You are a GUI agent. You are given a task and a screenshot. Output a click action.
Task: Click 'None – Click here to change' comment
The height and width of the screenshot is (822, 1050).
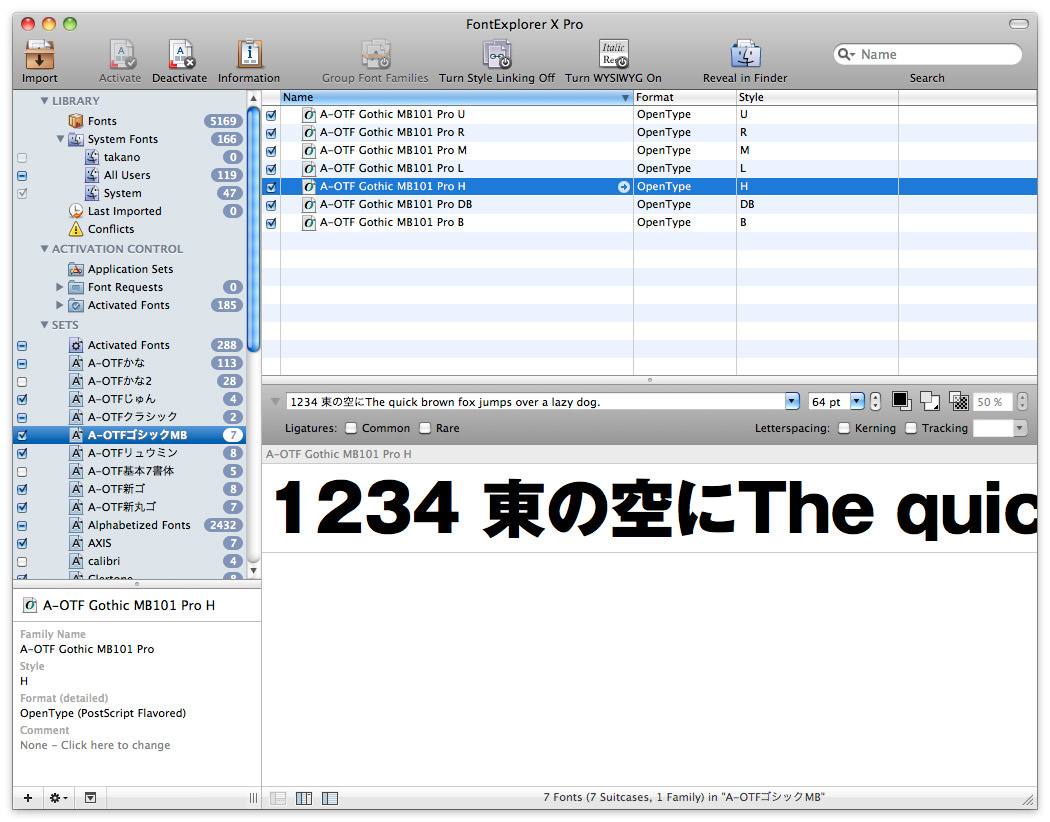tap(95, 745)
